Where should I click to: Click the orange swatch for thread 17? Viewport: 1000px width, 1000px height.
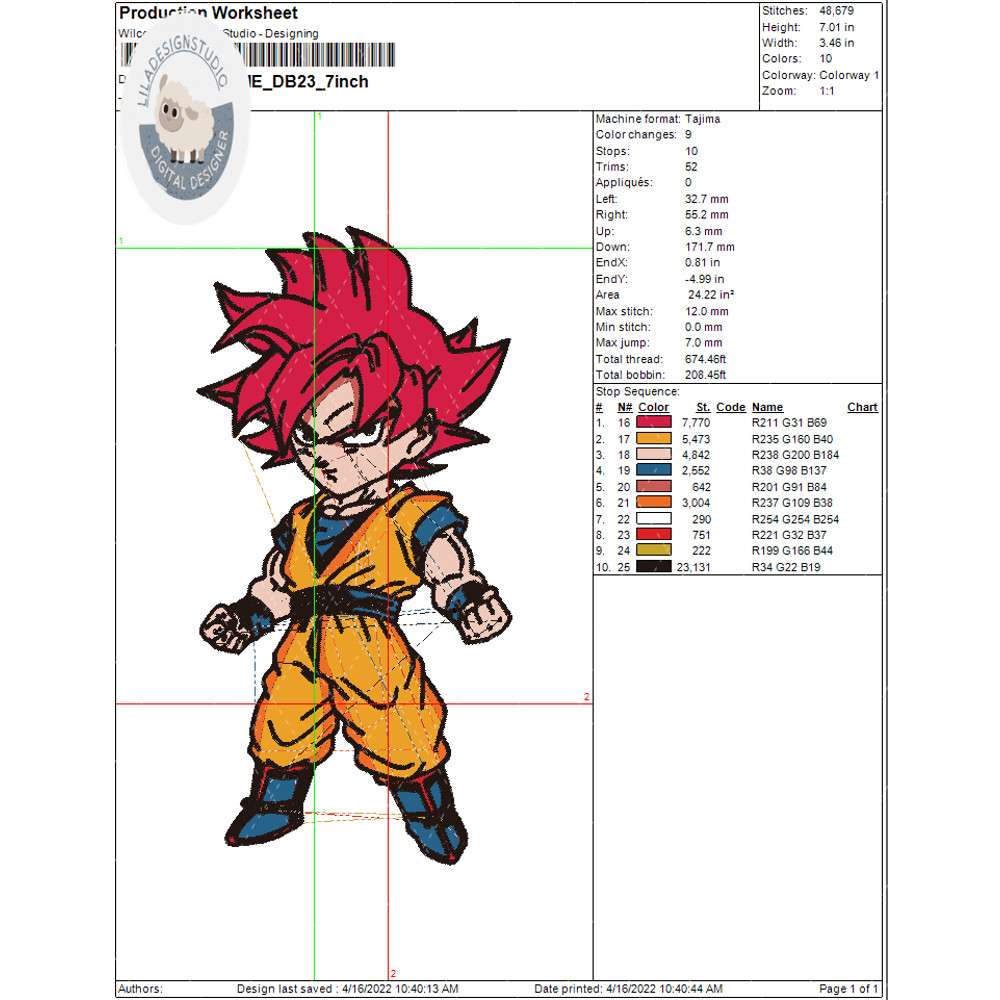[x=652, y=438]
